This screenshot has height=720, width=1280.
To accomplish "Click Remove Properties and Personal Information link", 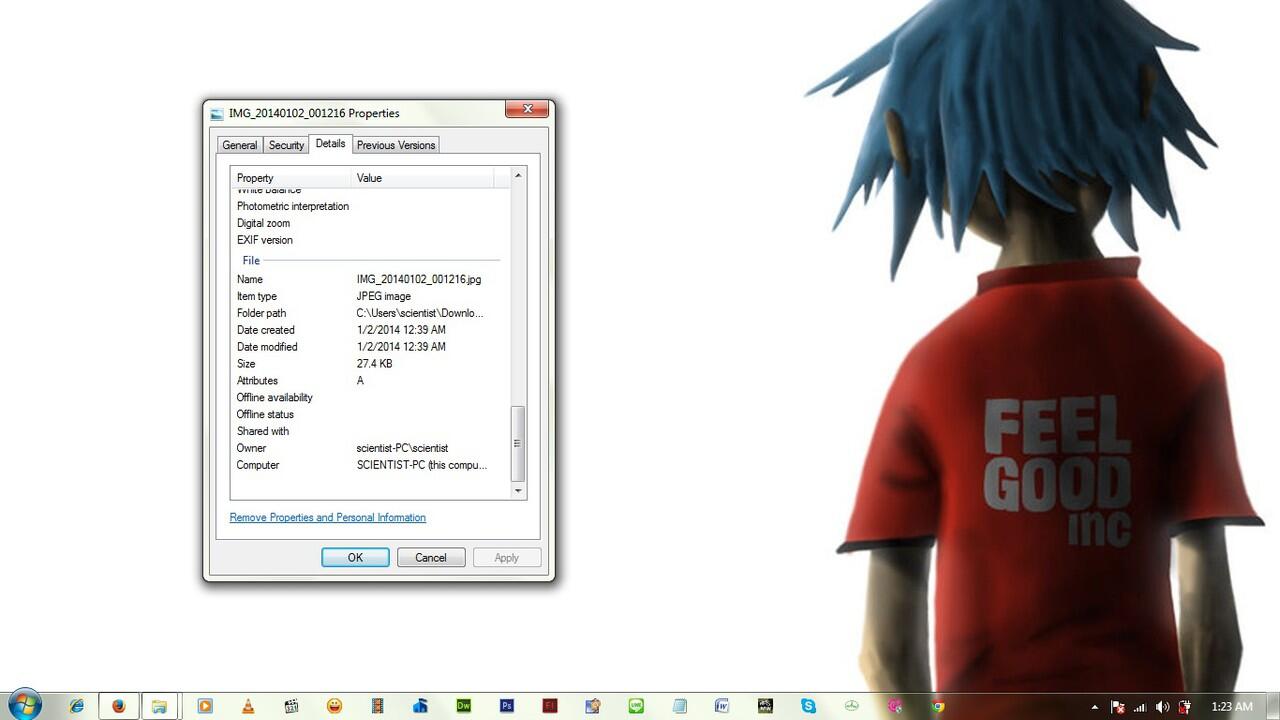I will (328, 517).
